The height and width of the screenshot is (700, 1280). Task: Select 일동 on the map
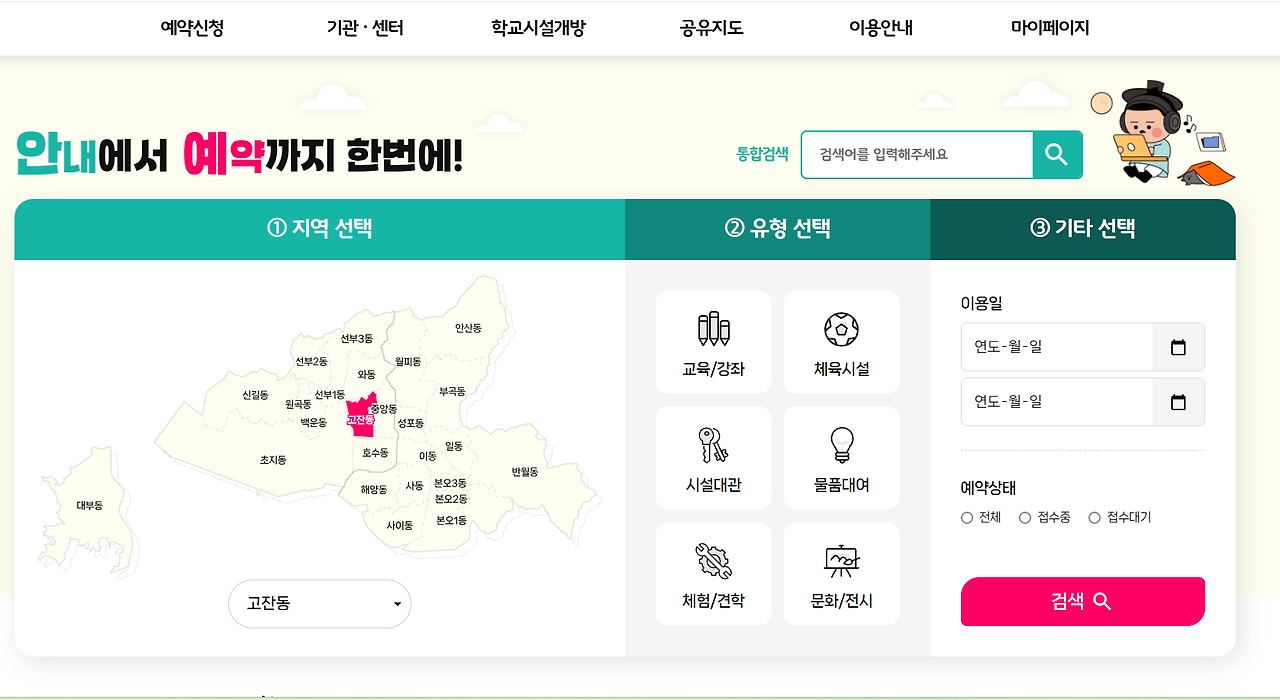454,447
